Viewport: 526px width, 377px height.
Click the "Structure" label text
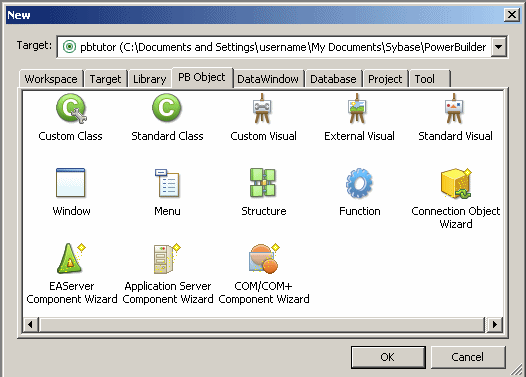pyautogui.click(x=264, y=211)
